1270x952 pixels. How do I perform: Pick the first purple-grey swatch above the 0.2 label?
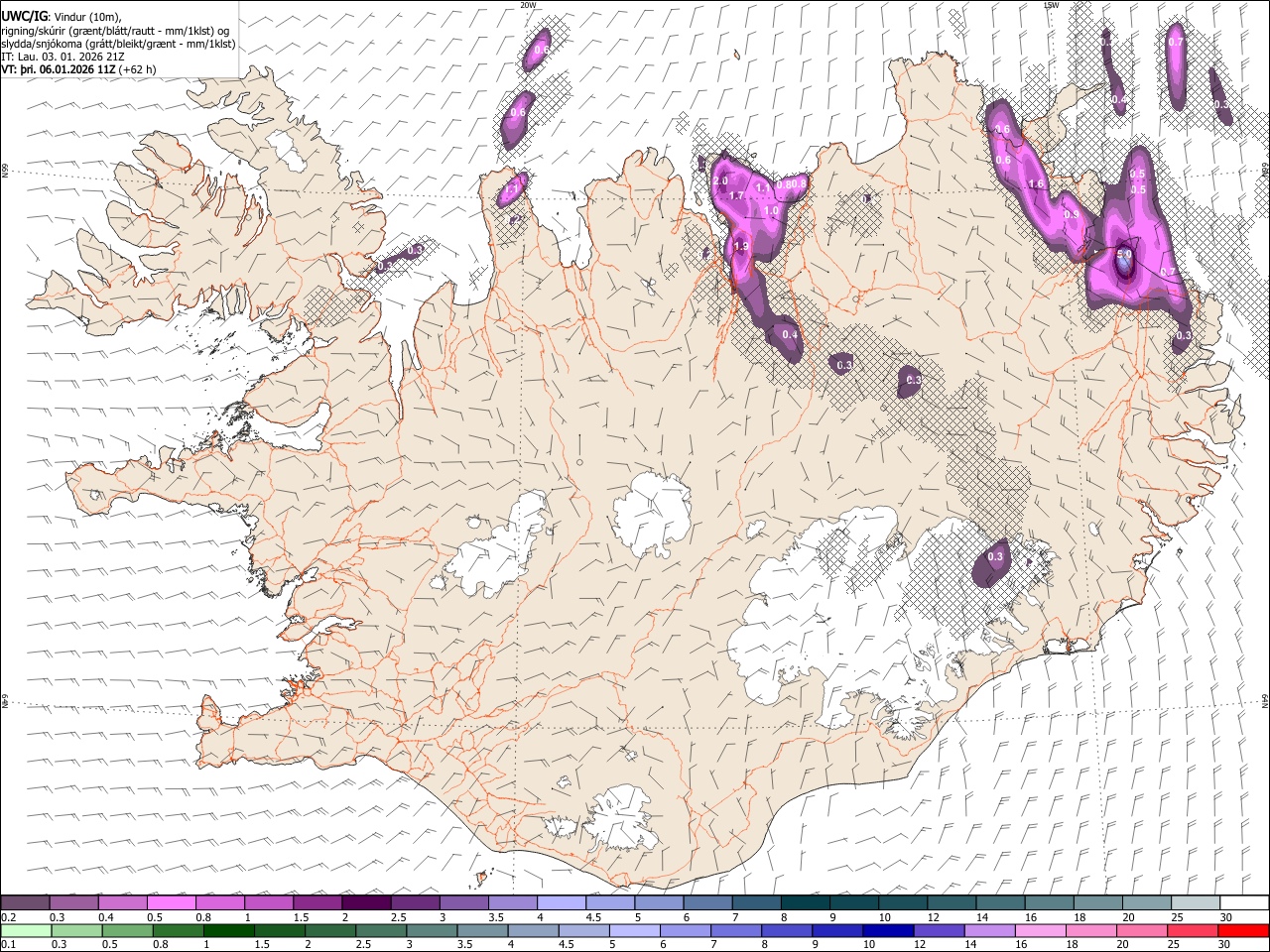25,903
